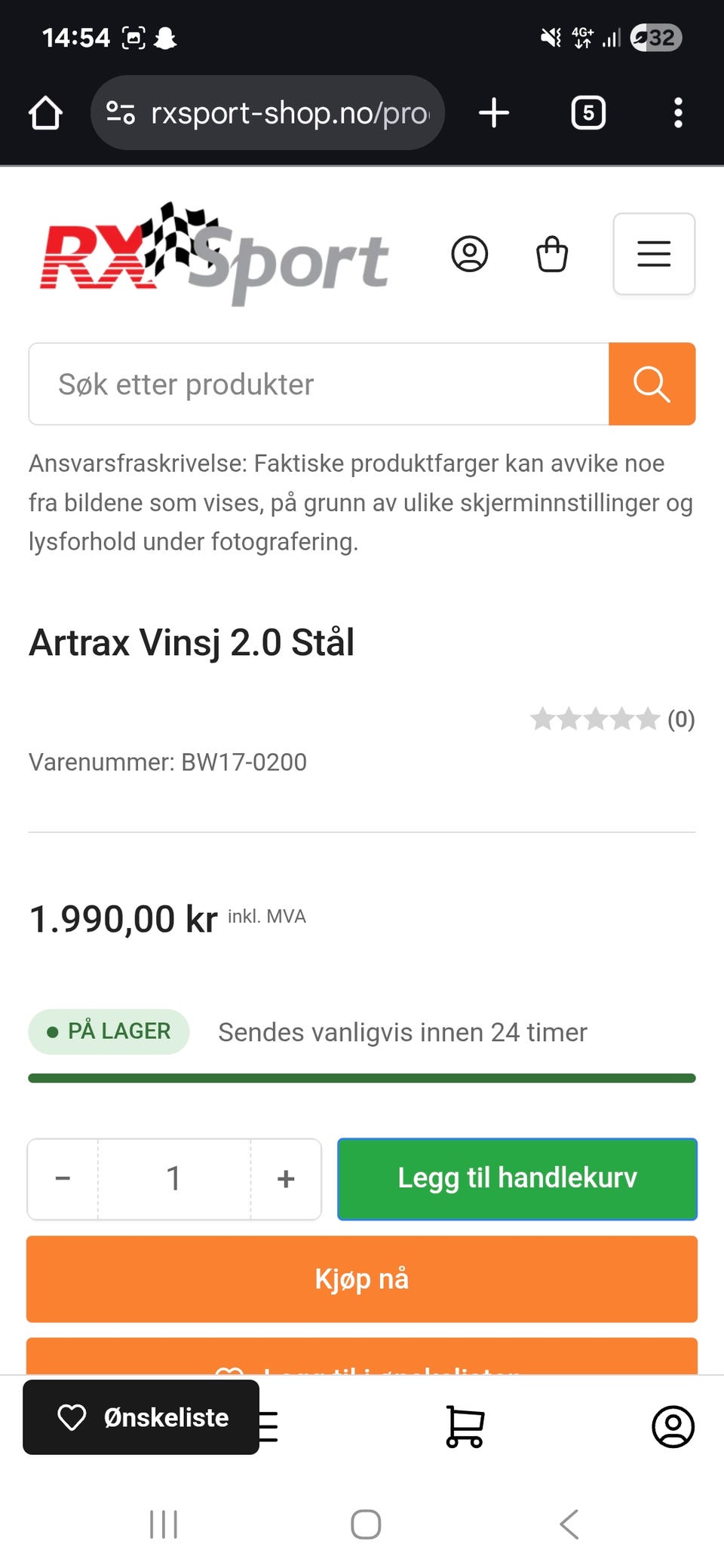Image resolution: width=724 pixels, height=1568 pixels.
Task: Click the orange 'Kjøp nå' button
Action: pos(362,1279)
